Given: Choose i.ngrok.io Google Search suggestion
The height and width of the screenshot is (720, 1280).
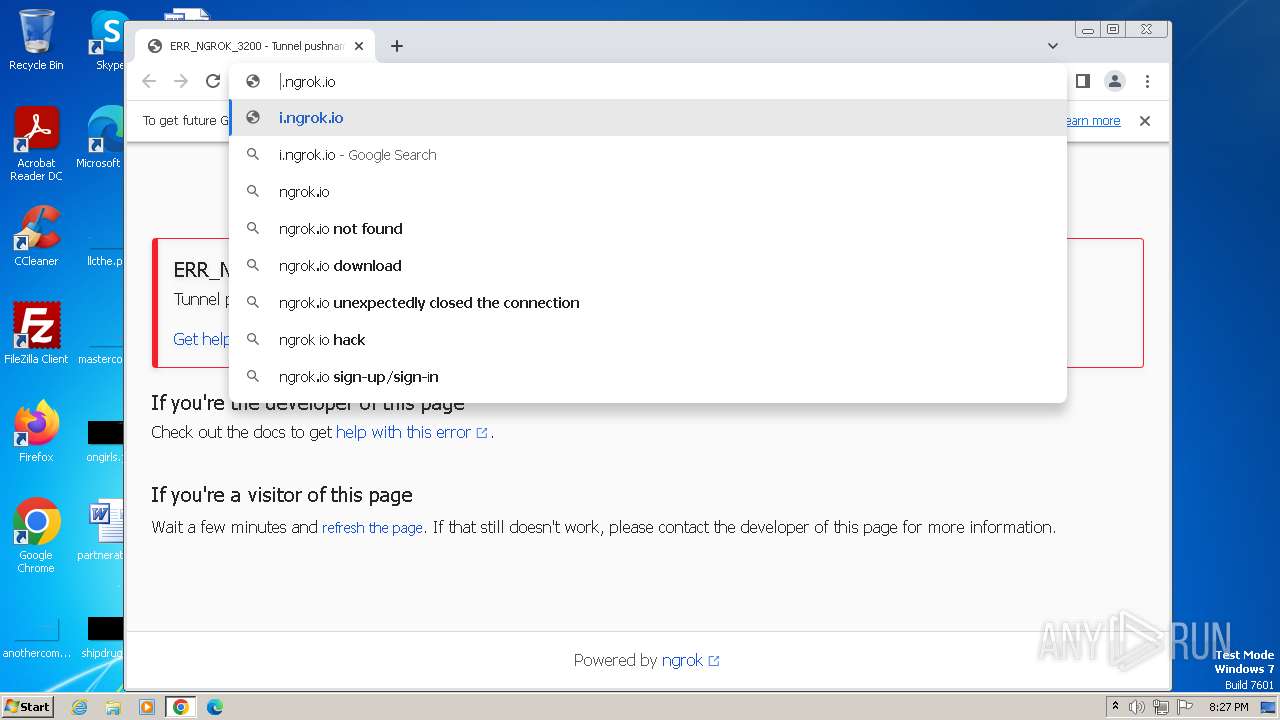Looking at the screenshot, I should [x=648, y=155].
